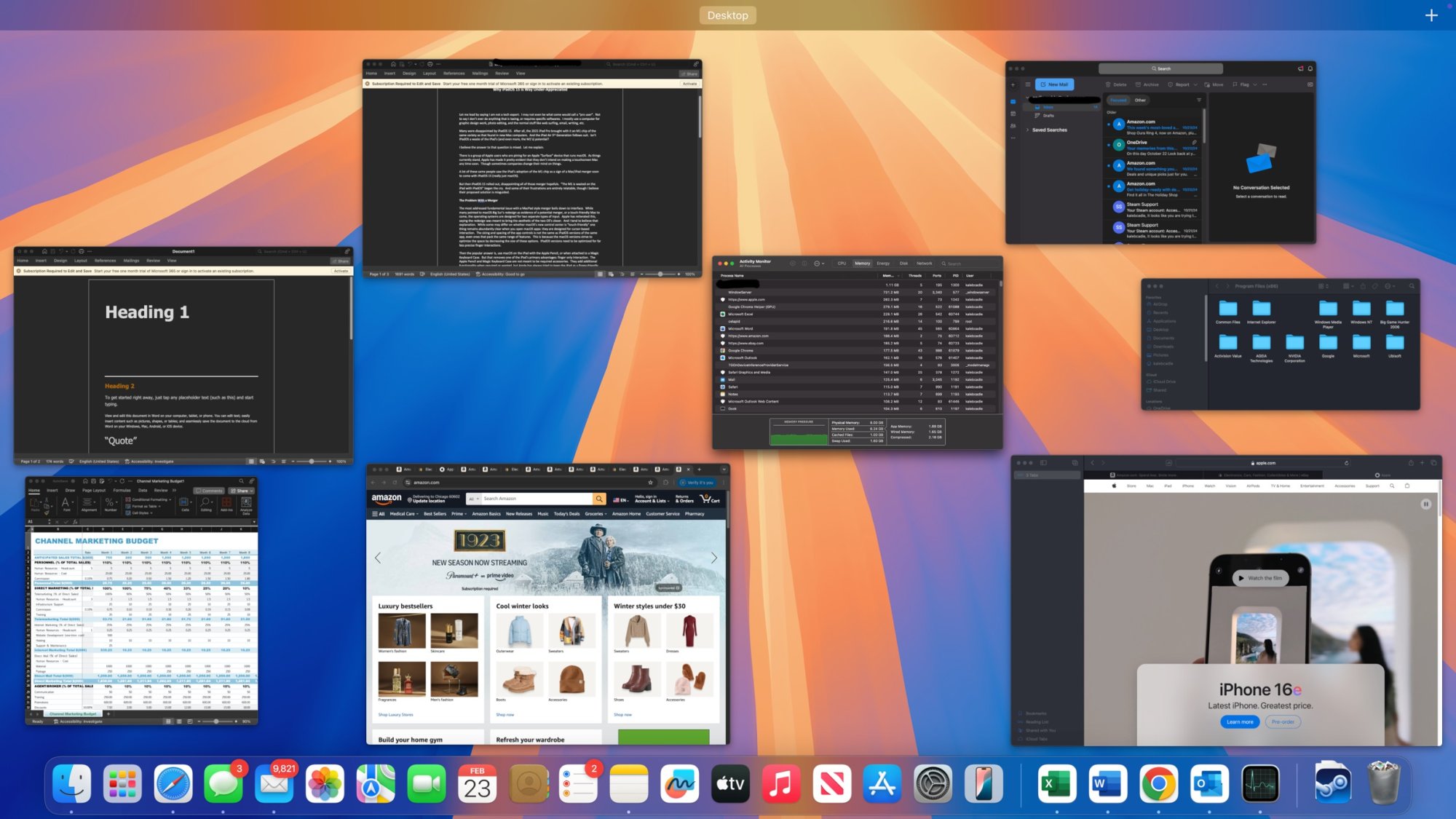
Task: Open the Amazon cart icon in Chrome
Action: 707,499
